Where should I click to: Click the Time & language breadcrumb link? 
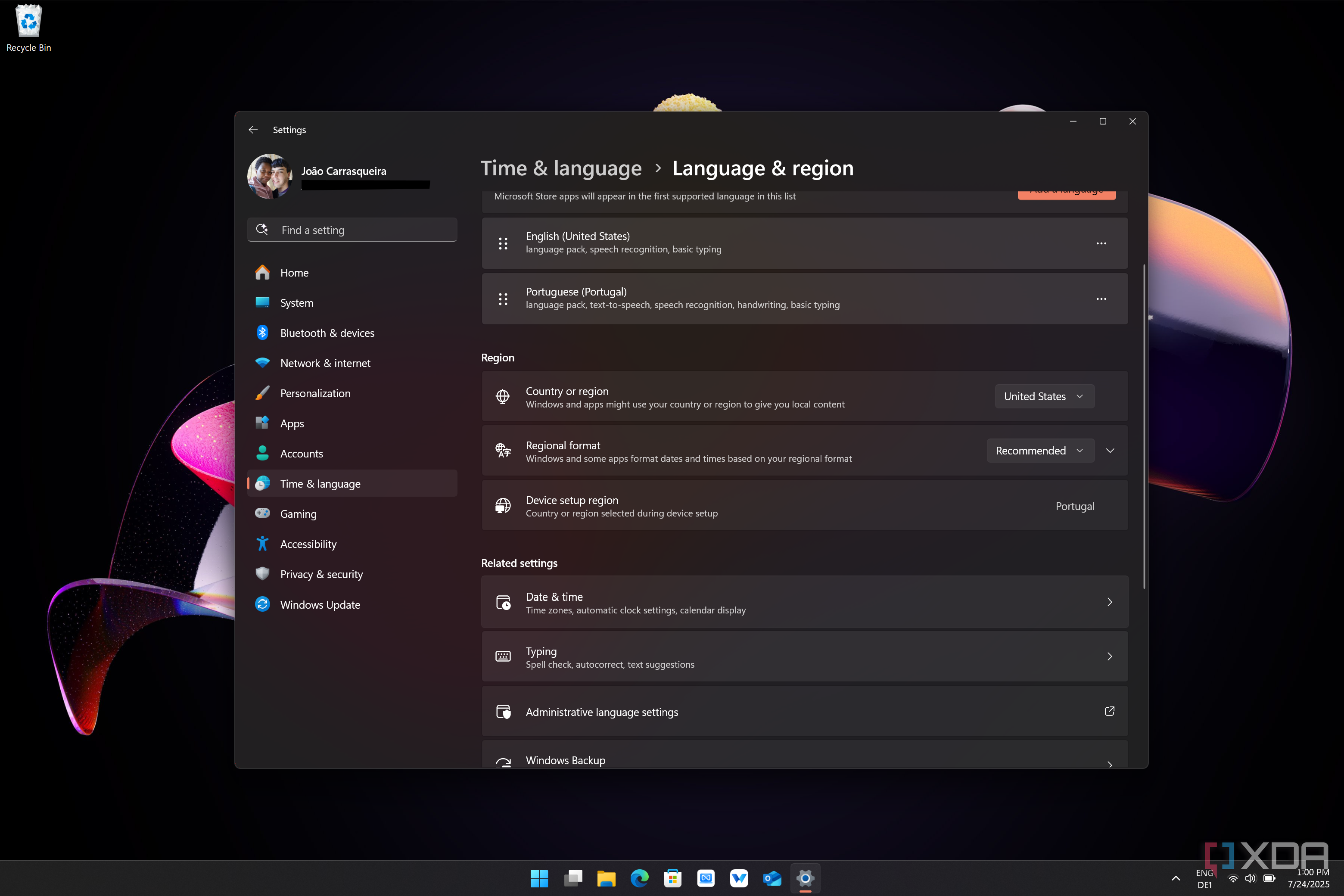(560, 168)
